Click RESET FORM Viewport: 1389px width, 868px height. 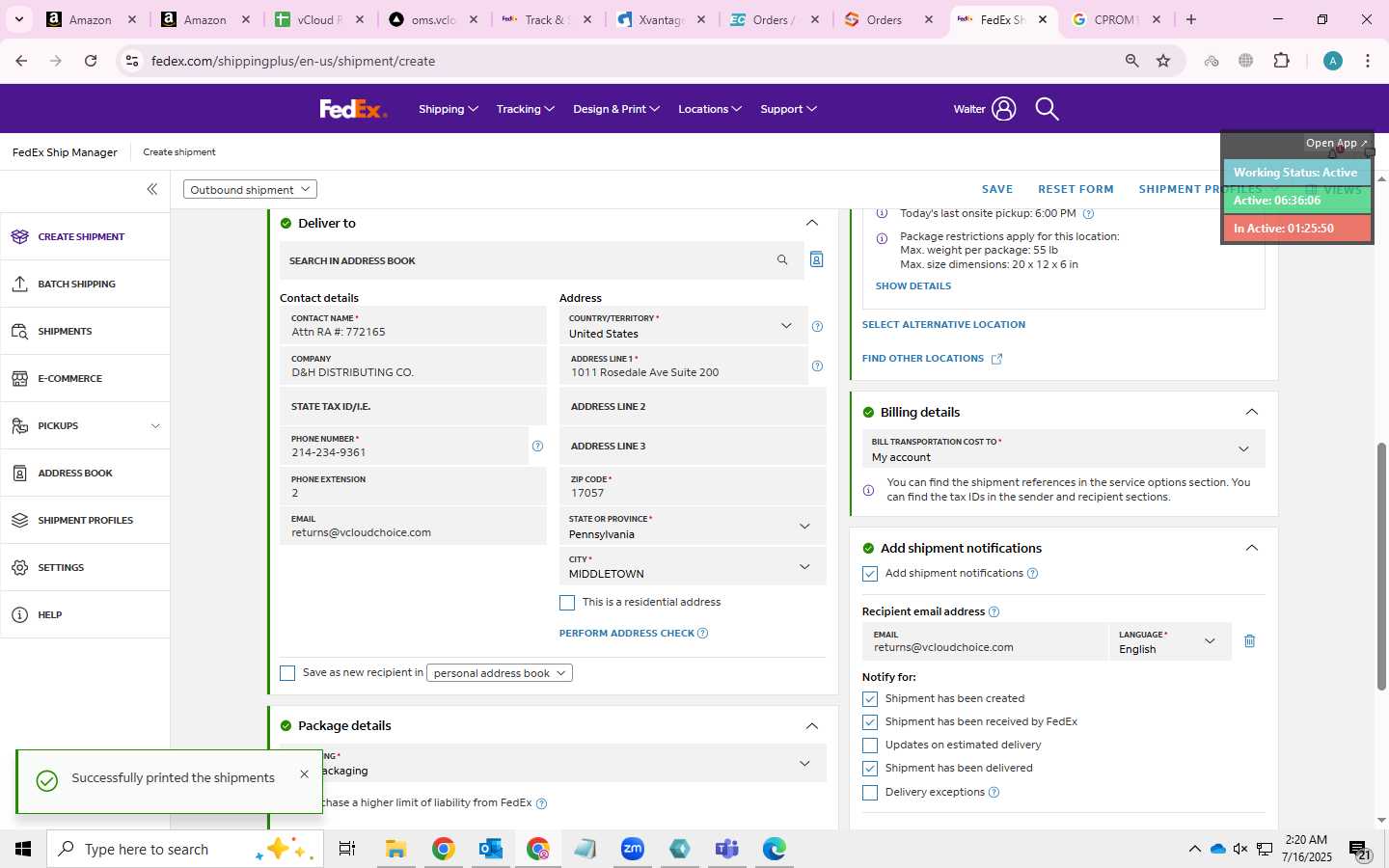tap(1076, 189)
